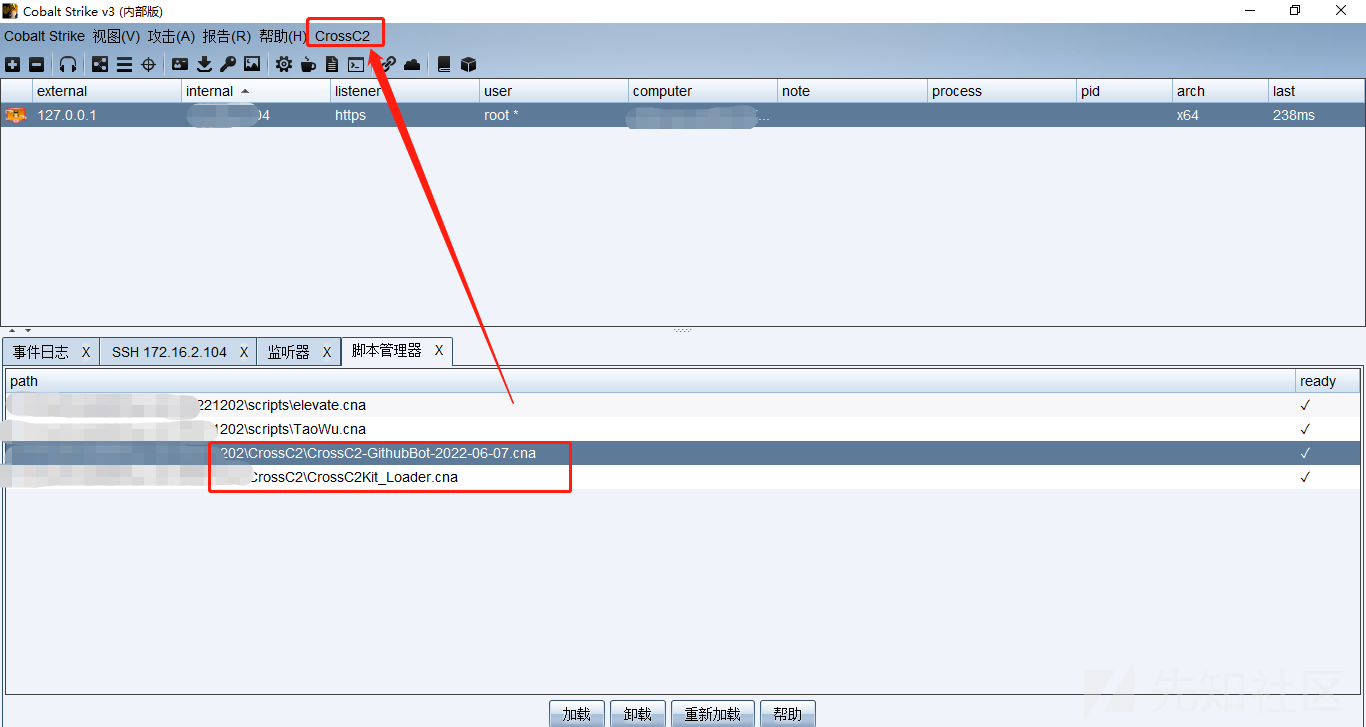Open screenshots via the picture icon

coord(252,64)
